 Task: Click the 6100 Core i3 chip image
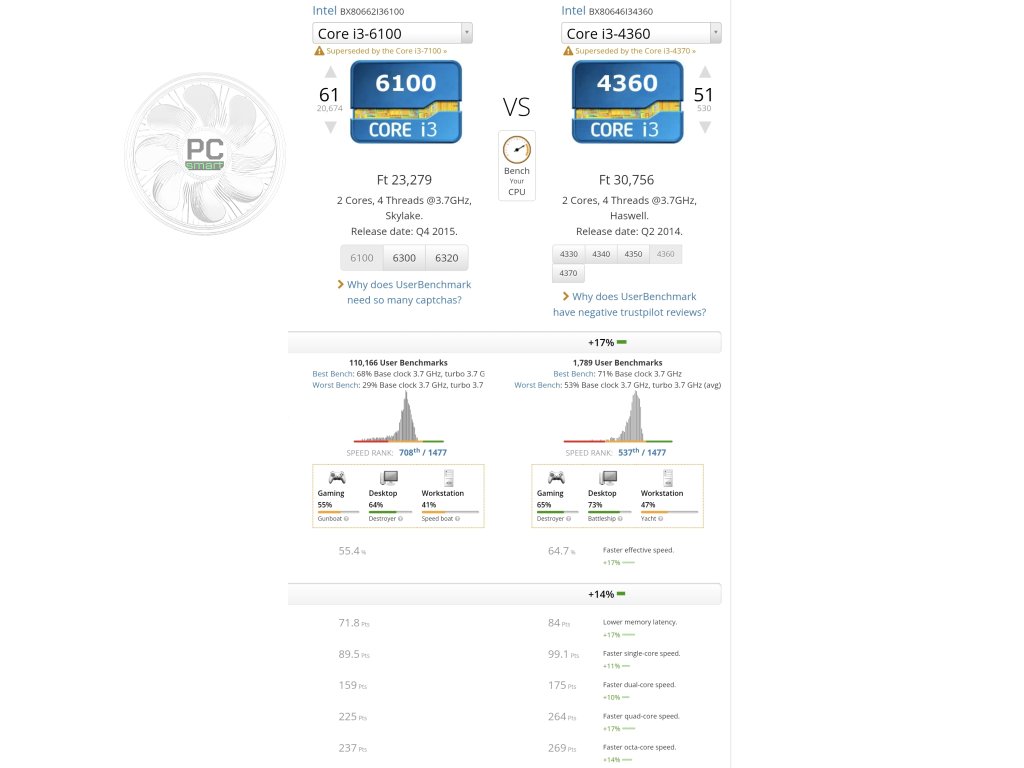tap(406, 102)
